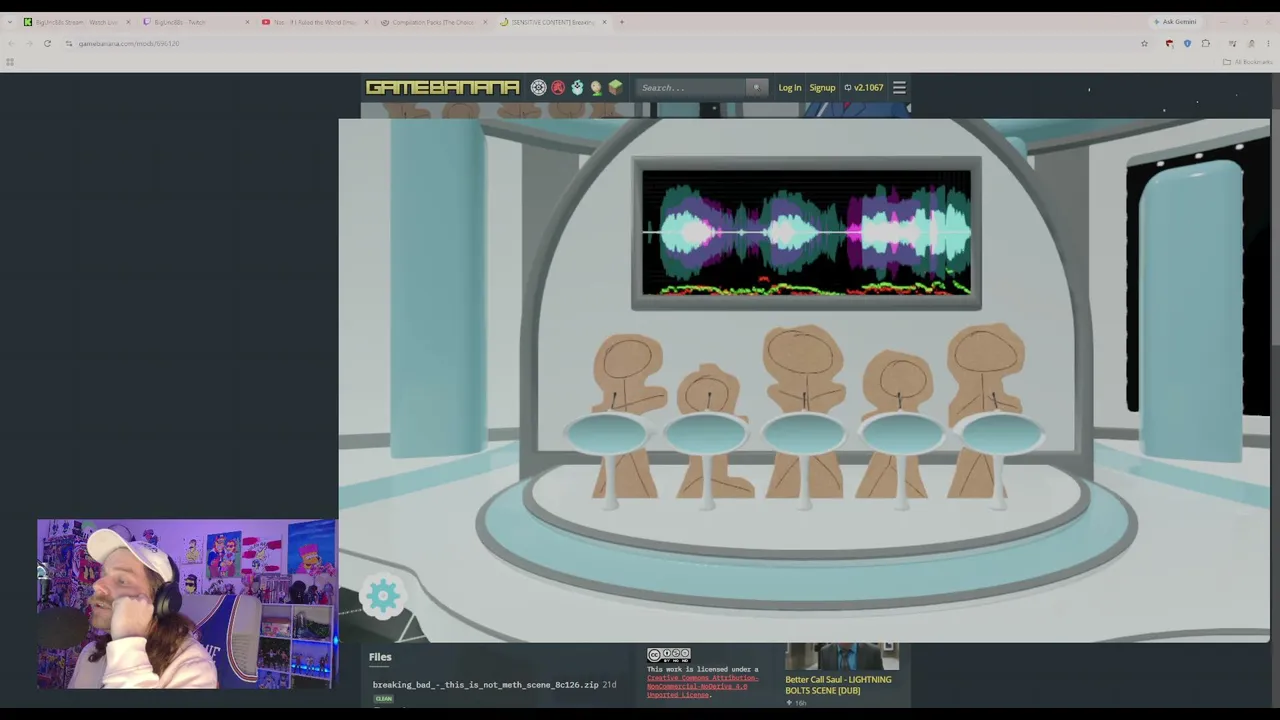This screenshot has width=1280, height=720.
Task: Focus the GameBanana Search field
Action: pos(692,88)
